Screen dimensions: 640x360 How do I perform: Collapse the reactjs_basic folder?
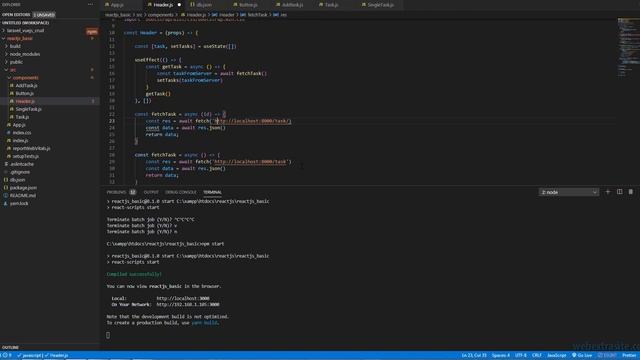20,38
